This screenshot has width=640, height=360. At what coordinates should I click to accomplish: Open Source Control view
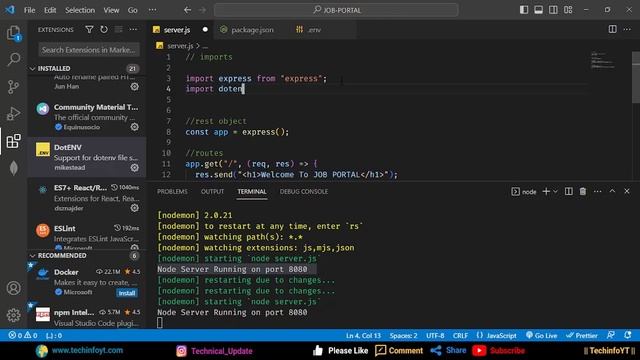pyautogui.click(x=13, y=87)
